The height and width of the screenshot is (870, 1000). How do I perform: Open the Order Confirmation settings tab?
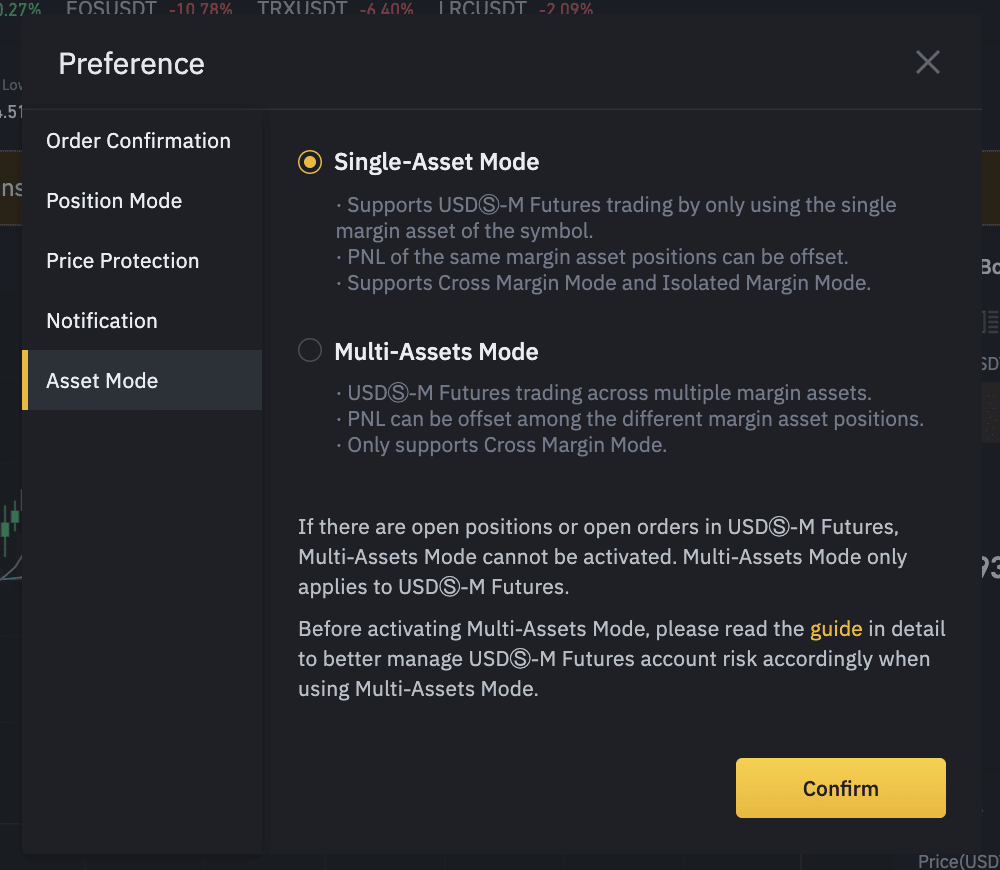coord(138,141)
